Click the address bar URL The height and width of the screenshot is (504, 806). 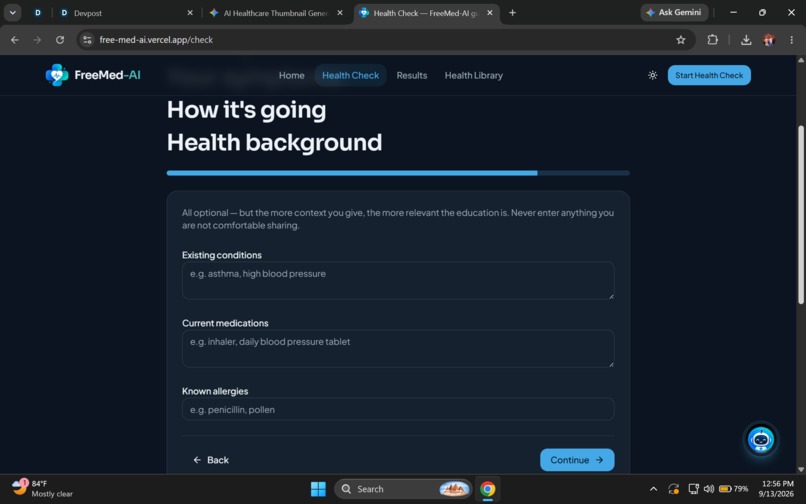tap(156, 40)
